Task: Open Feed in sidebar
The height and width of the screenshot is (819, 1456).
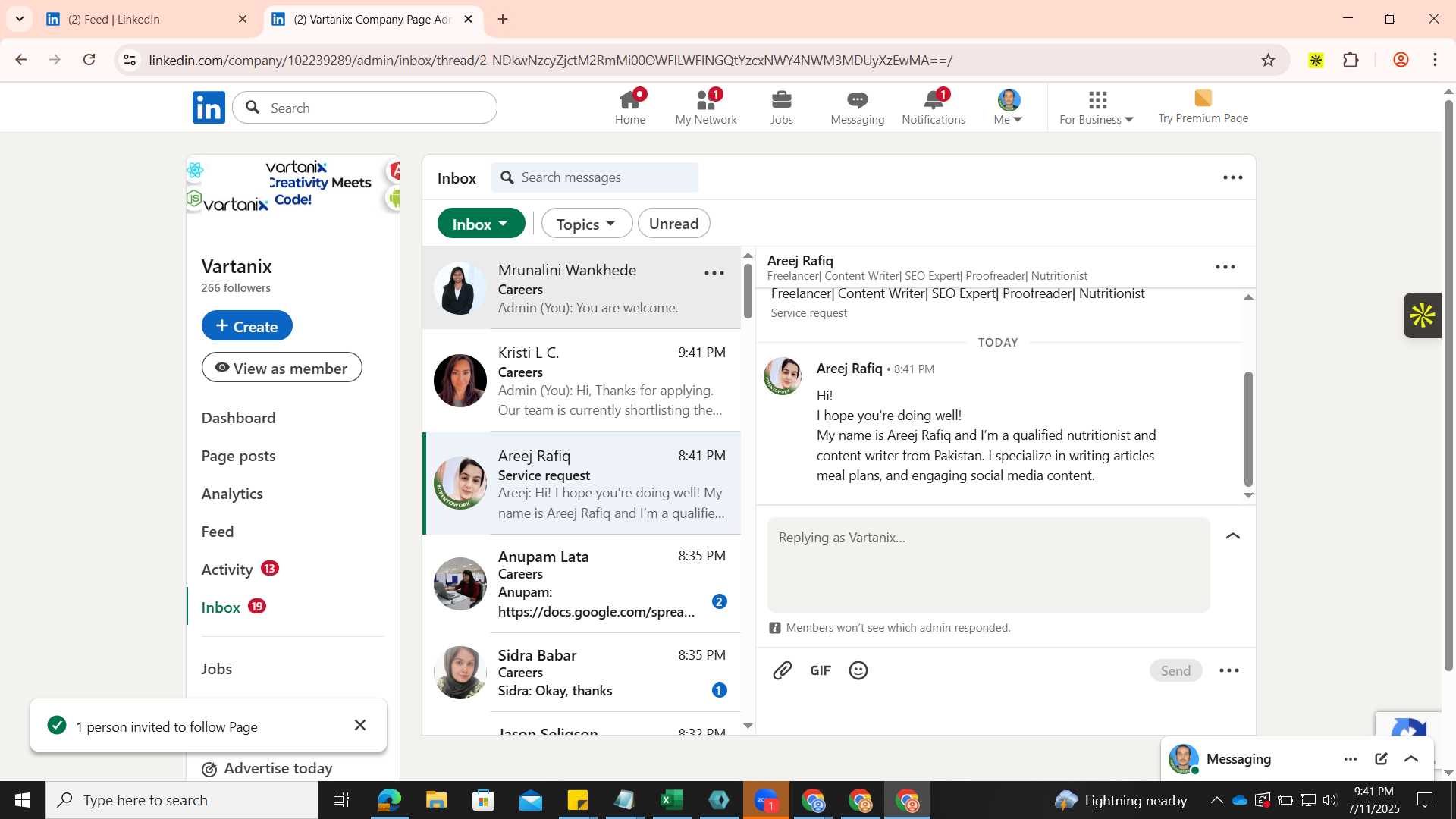Action: (218, 532)
